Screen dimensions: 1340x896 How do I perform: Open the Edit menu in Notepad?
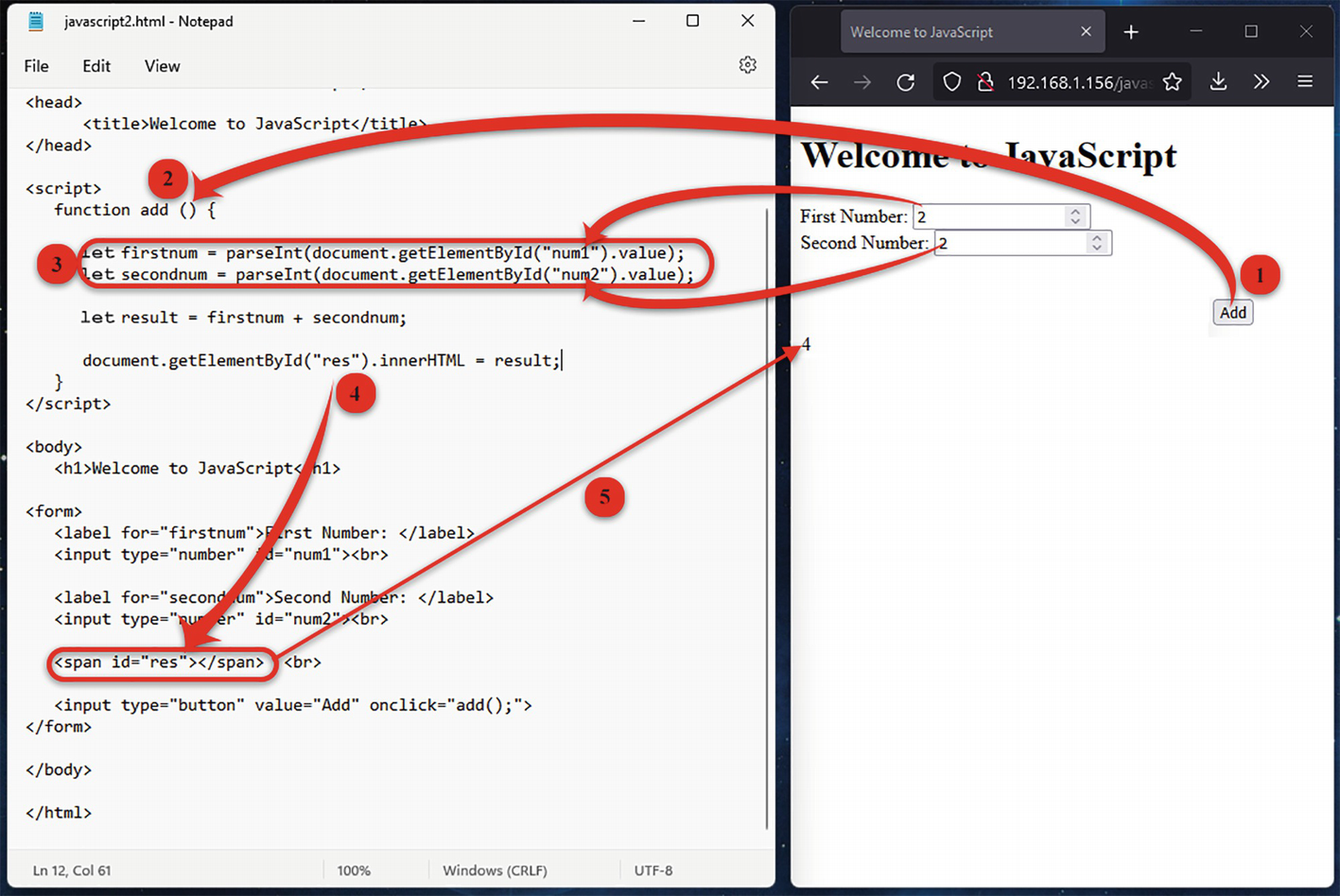tap(96, 66)
